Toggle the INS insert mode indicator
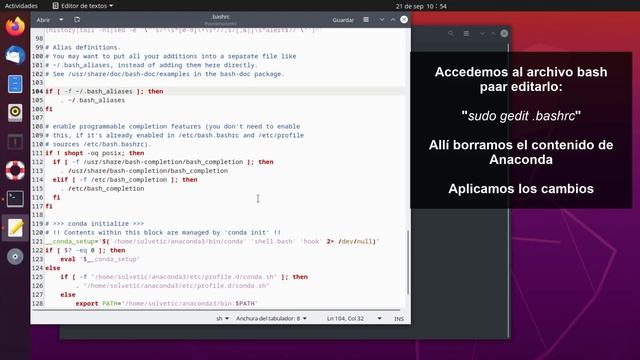The height and width of the screenshot is (360, 640). pyautogui.click(x=399, y=319)
